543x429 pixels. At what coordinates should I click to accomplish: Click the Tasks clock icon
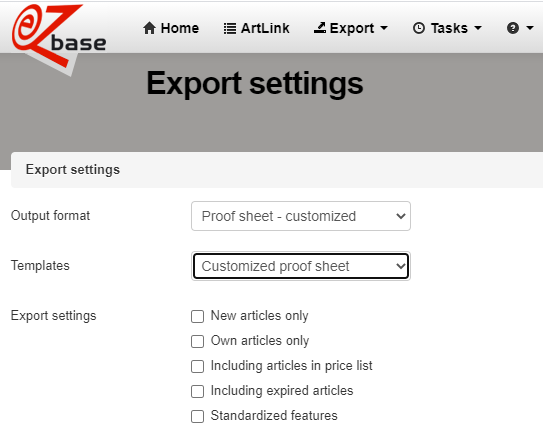coord(419,28)
